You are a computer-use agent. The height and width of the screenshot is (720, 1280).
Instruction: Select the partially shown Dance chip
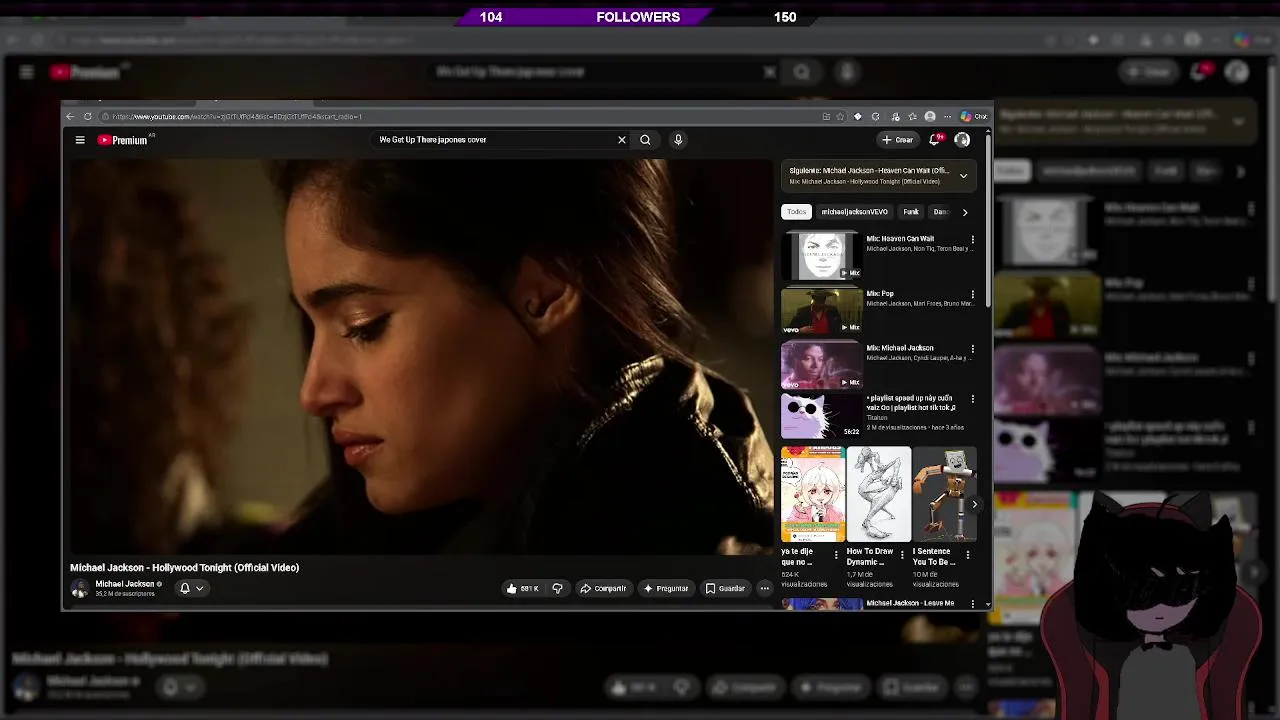tap(940, 212)
